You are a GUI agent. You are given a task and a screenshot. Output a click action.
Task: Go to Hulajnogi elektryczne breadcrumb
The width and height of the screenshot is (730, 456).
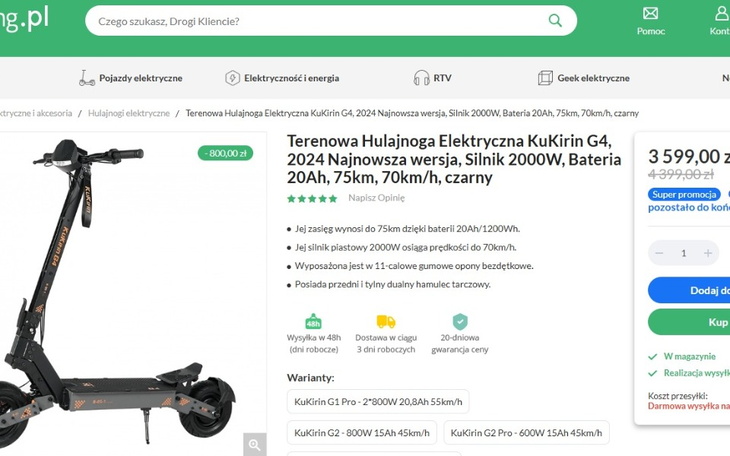point(129,113)
